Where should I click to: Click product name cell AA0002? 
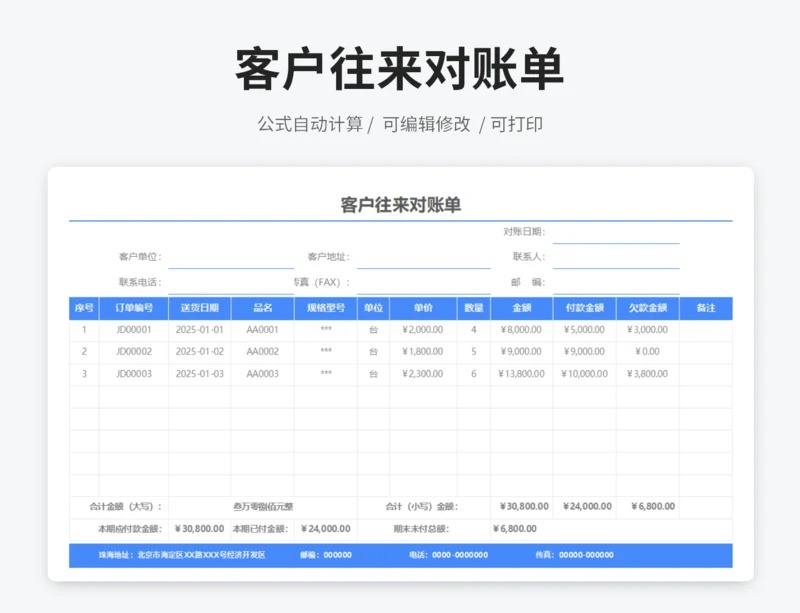coord(263,352)
